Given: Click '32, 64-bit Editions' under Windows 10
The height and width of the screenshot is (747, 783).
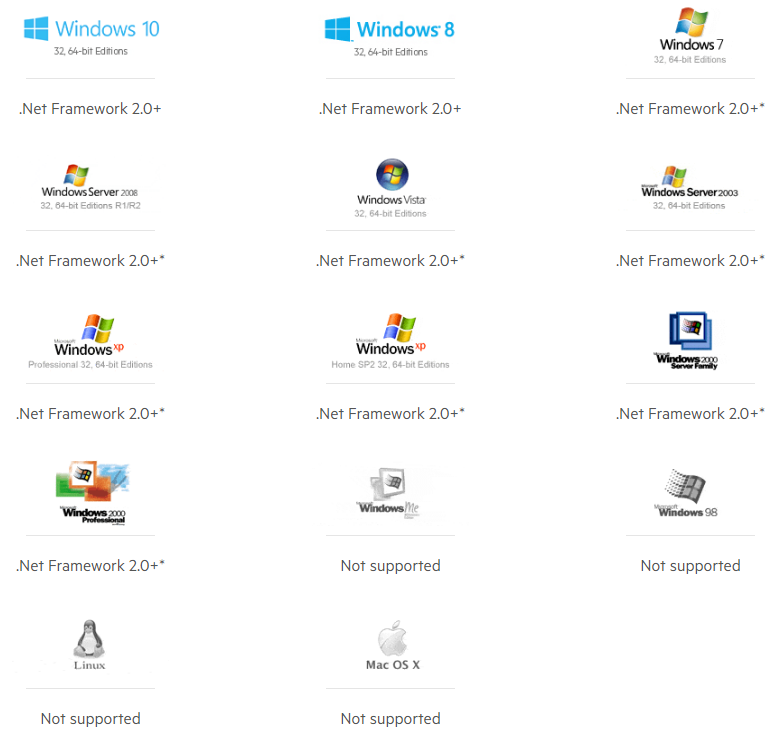Looking at the screenshot, I should (91, 51).
